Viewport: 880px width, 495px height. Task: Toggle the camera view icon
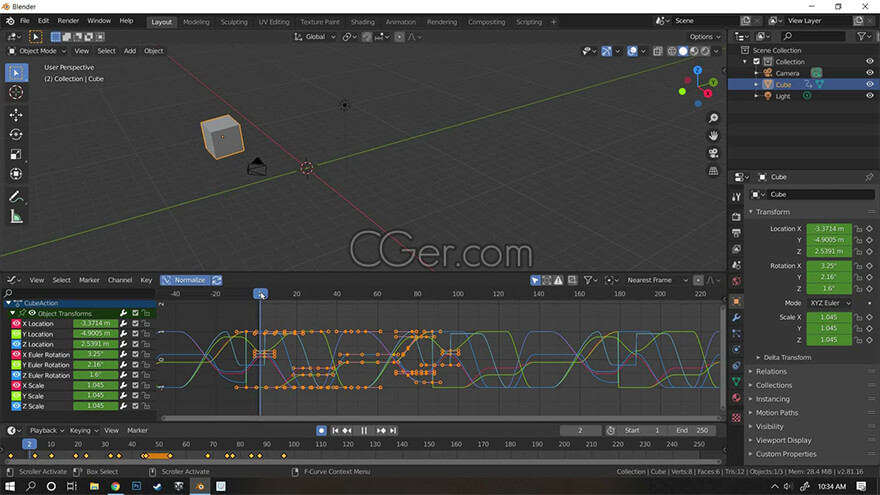(x=713, y=153)
